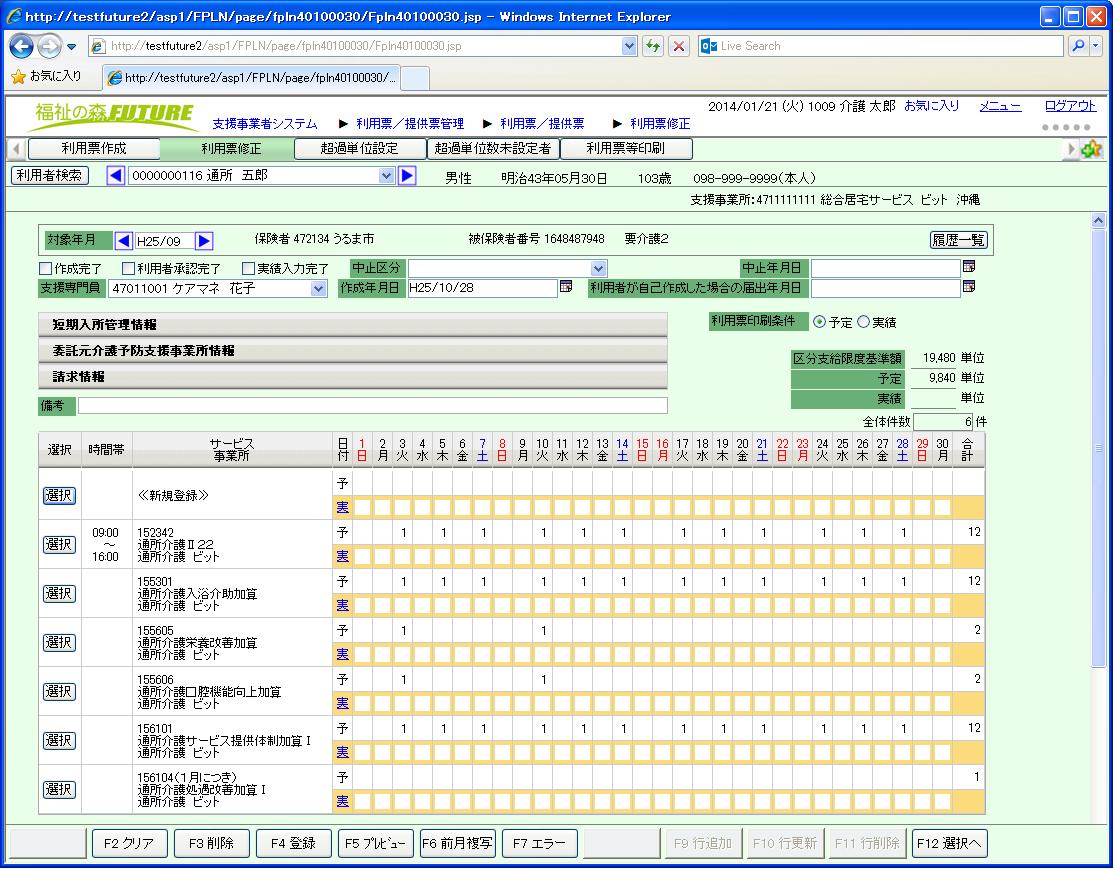The image size is (1115, 869).
Task: Click the ログアウト link
Action: coord(1070,106)
